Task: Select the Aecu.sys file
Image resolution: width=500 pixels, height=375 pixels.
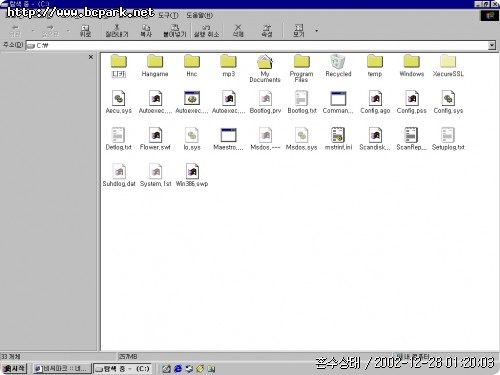Action: (119, 102)
